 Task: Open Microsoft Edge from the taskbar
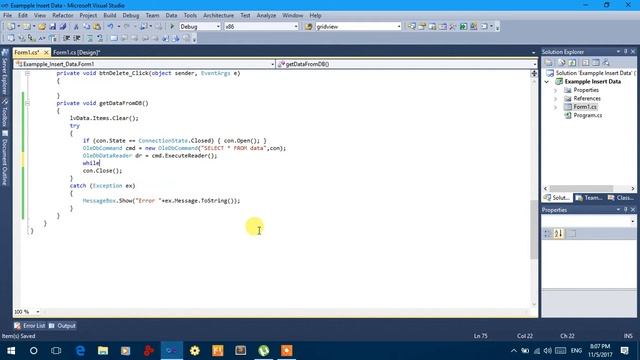click(80, 351)
